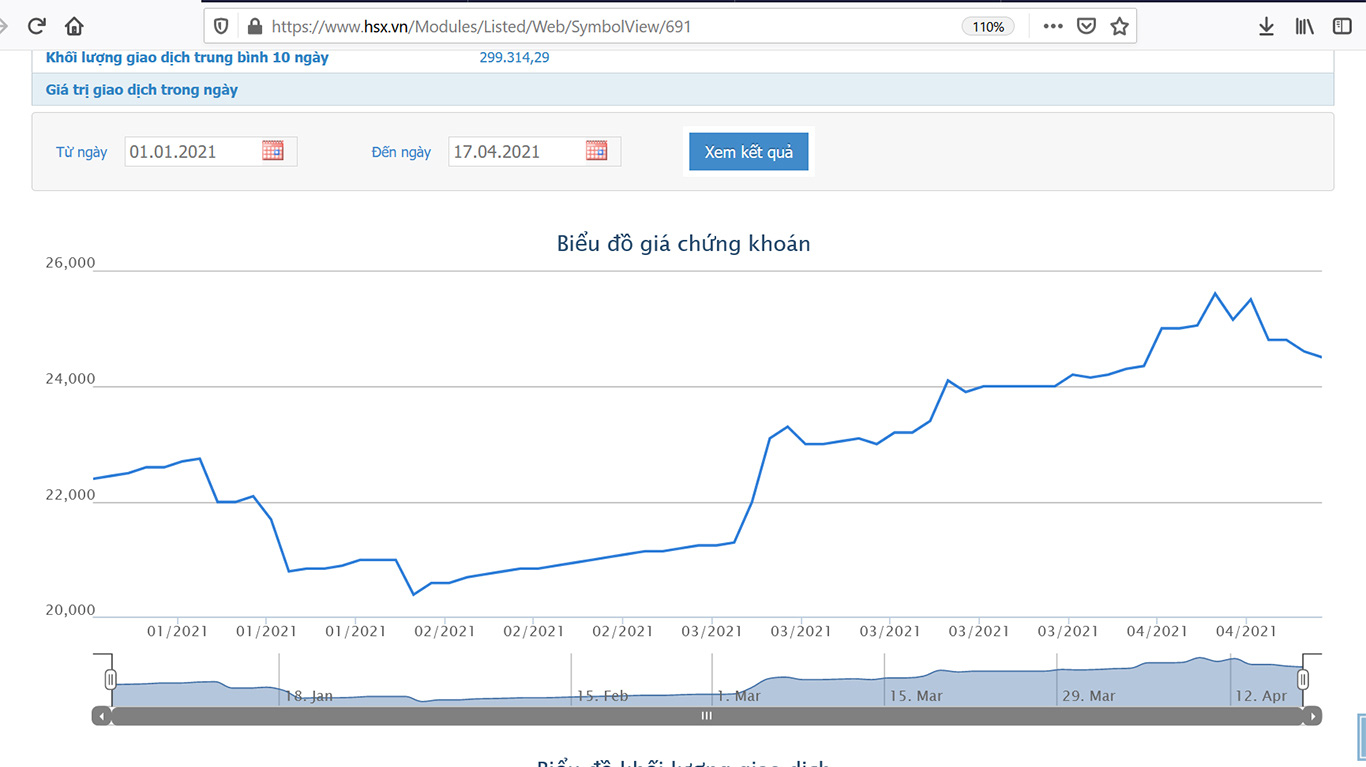Click the left range handle of chart navigator

pyautogui.click(x=111, y=680)
